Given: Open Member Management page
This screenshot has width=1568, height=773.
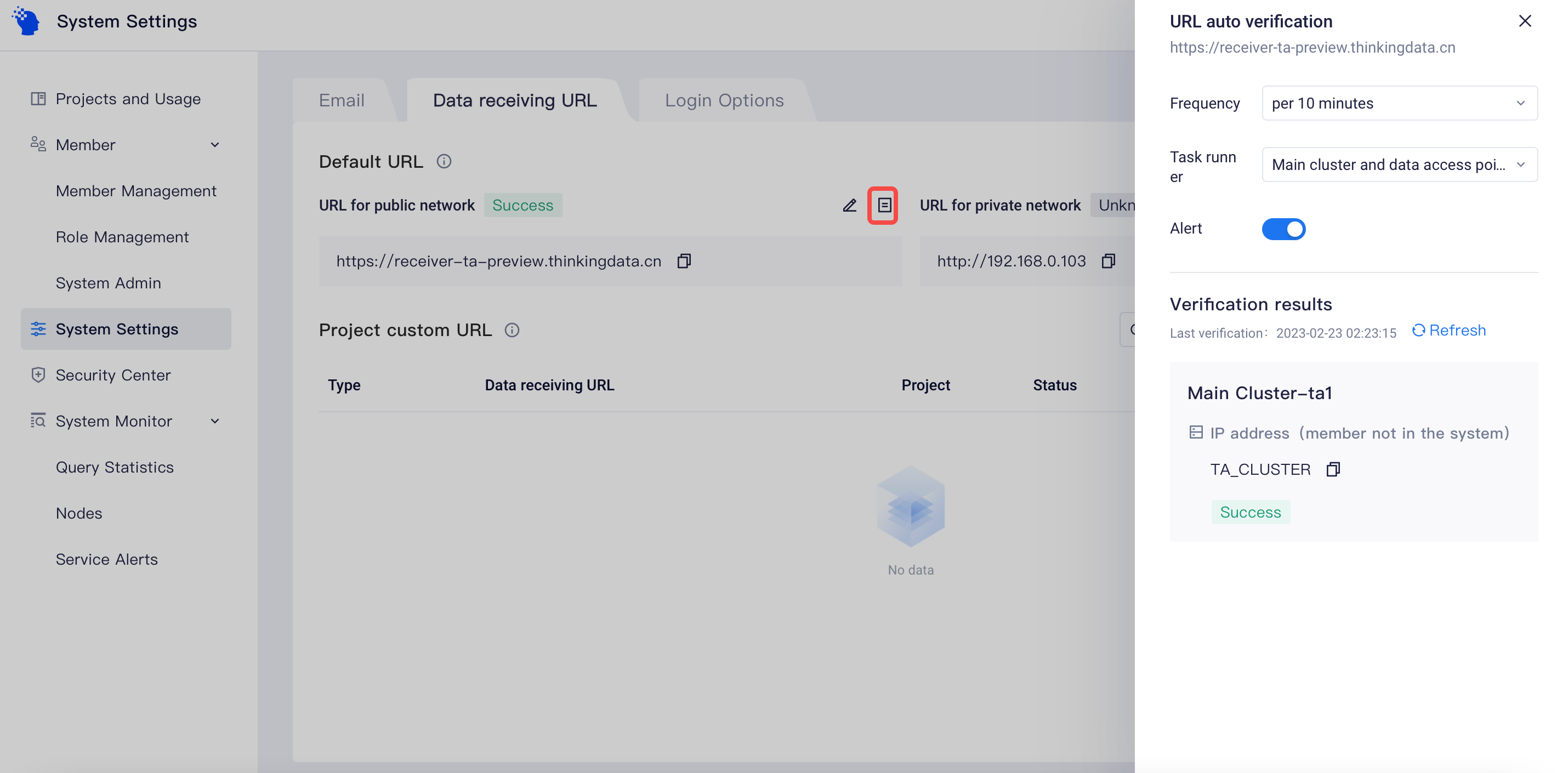Looking at the screenshot, I should pos(137,191).
